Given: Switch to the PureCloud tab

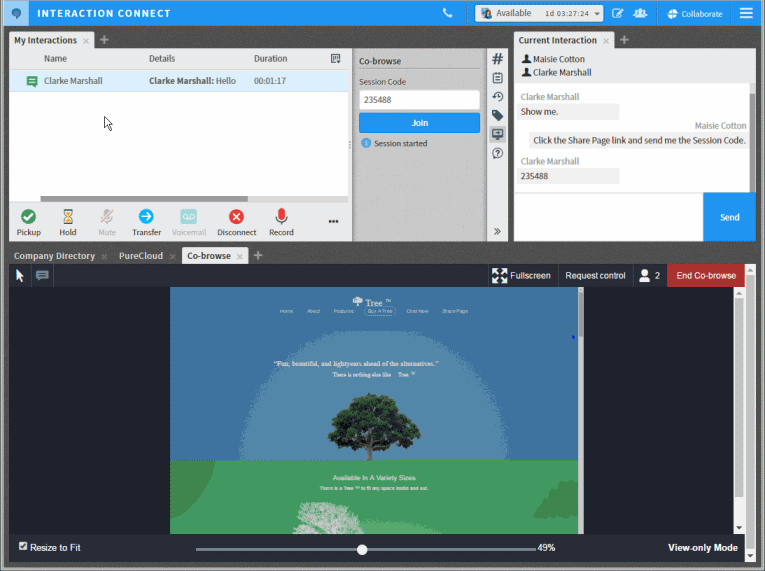Looking at the screenshot, I should click(140, 256).
